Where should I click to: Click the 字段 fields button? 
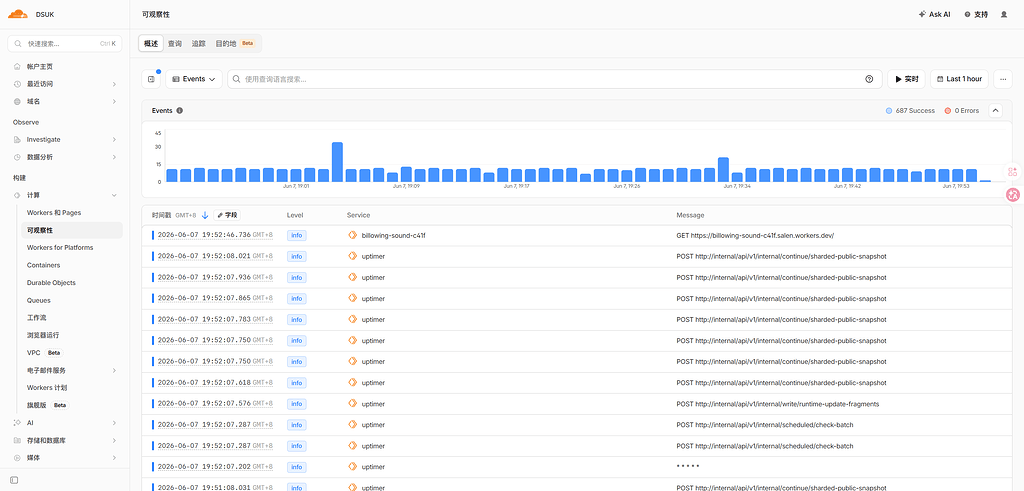pos(228,215)
